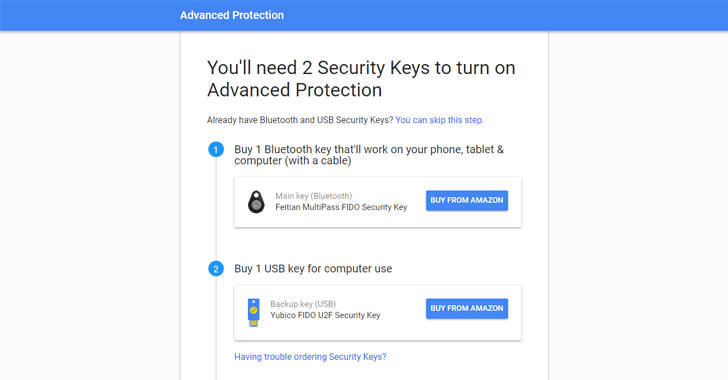728x380 pixels.
Task: Click the 'Main key (Bluetooth)' label
Action: point(313,196)
